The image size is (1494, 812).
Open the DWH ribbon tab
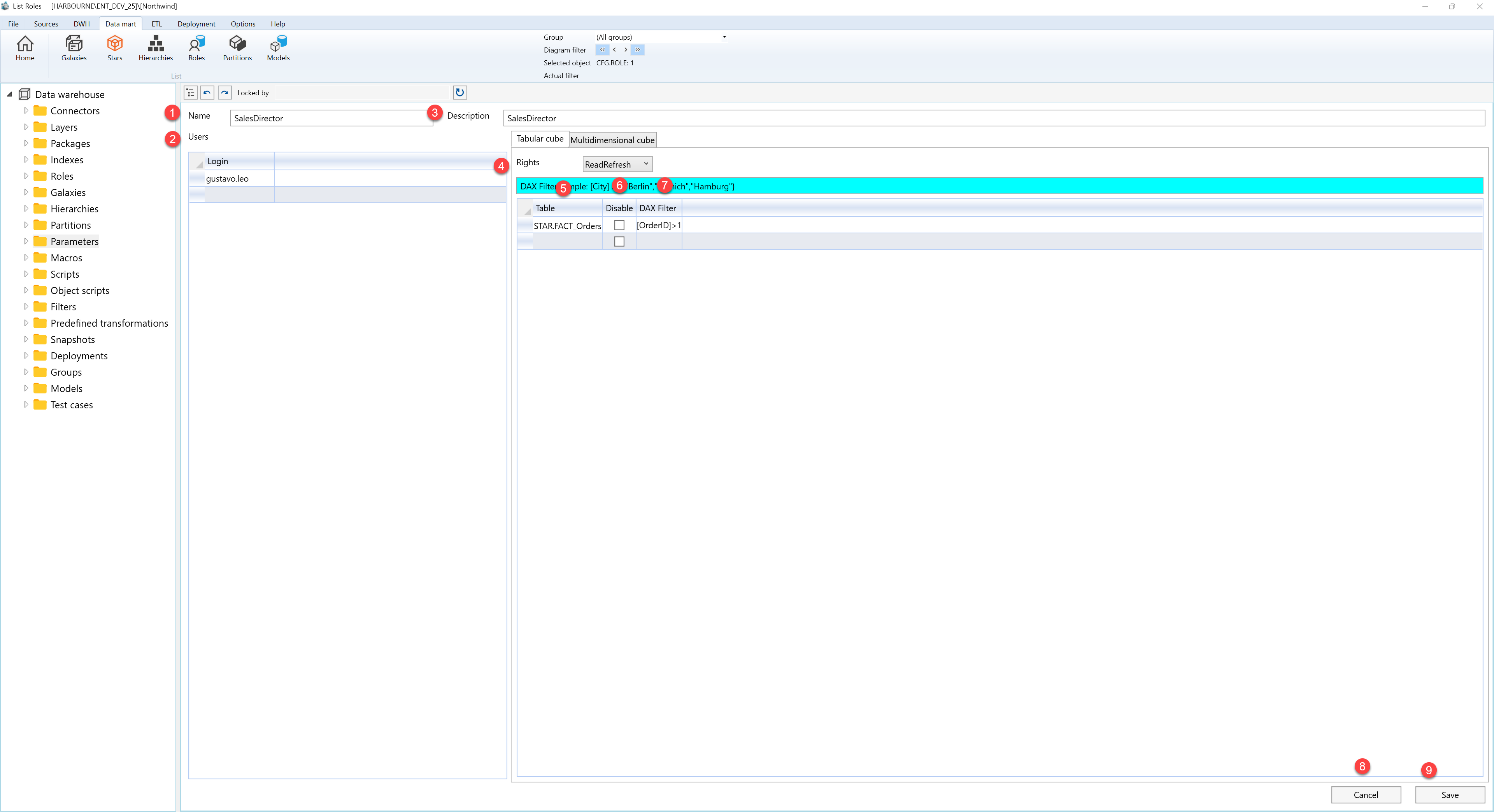(81, 24)
